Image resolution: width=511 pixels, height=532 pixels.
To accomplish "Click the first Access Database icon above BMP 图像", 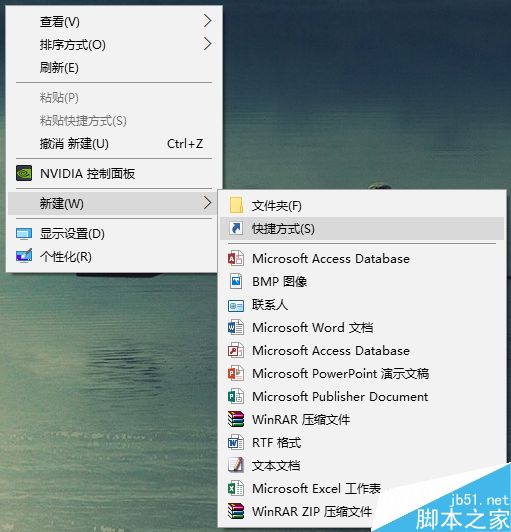I will pyautogui.click(x=236, y=259).
